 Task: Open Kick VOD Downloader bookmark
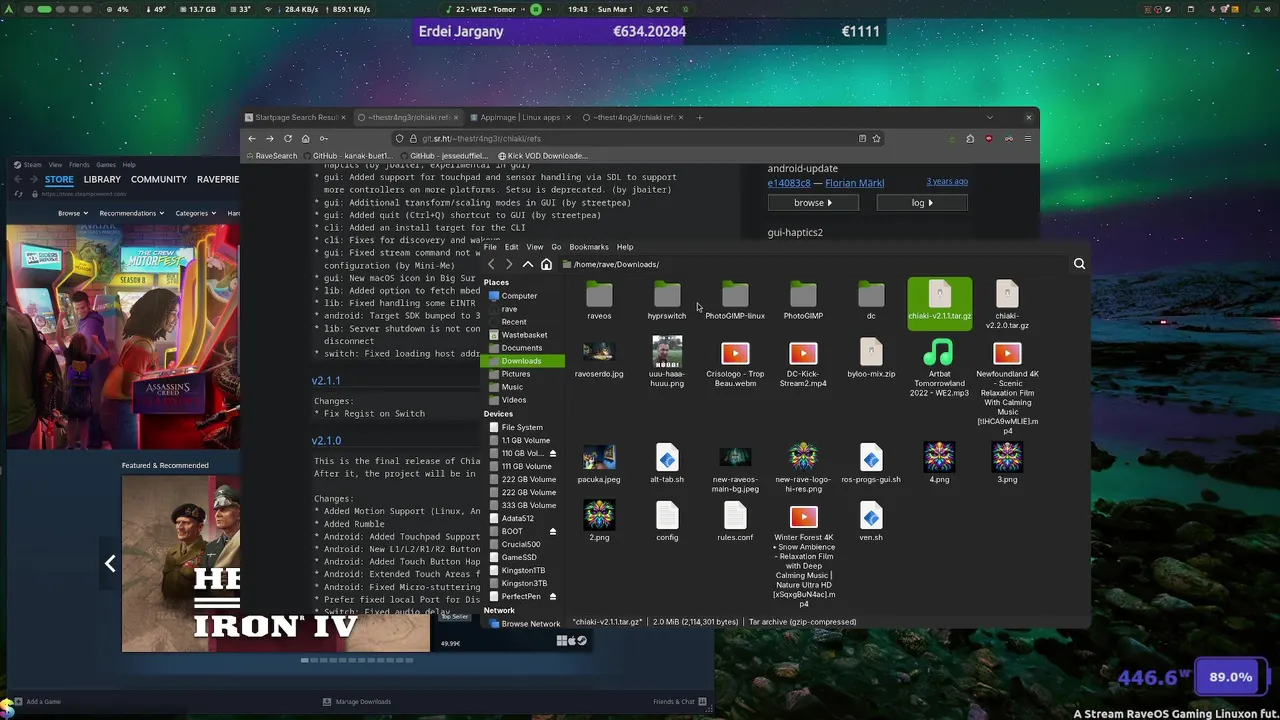[x=542, y=156]
